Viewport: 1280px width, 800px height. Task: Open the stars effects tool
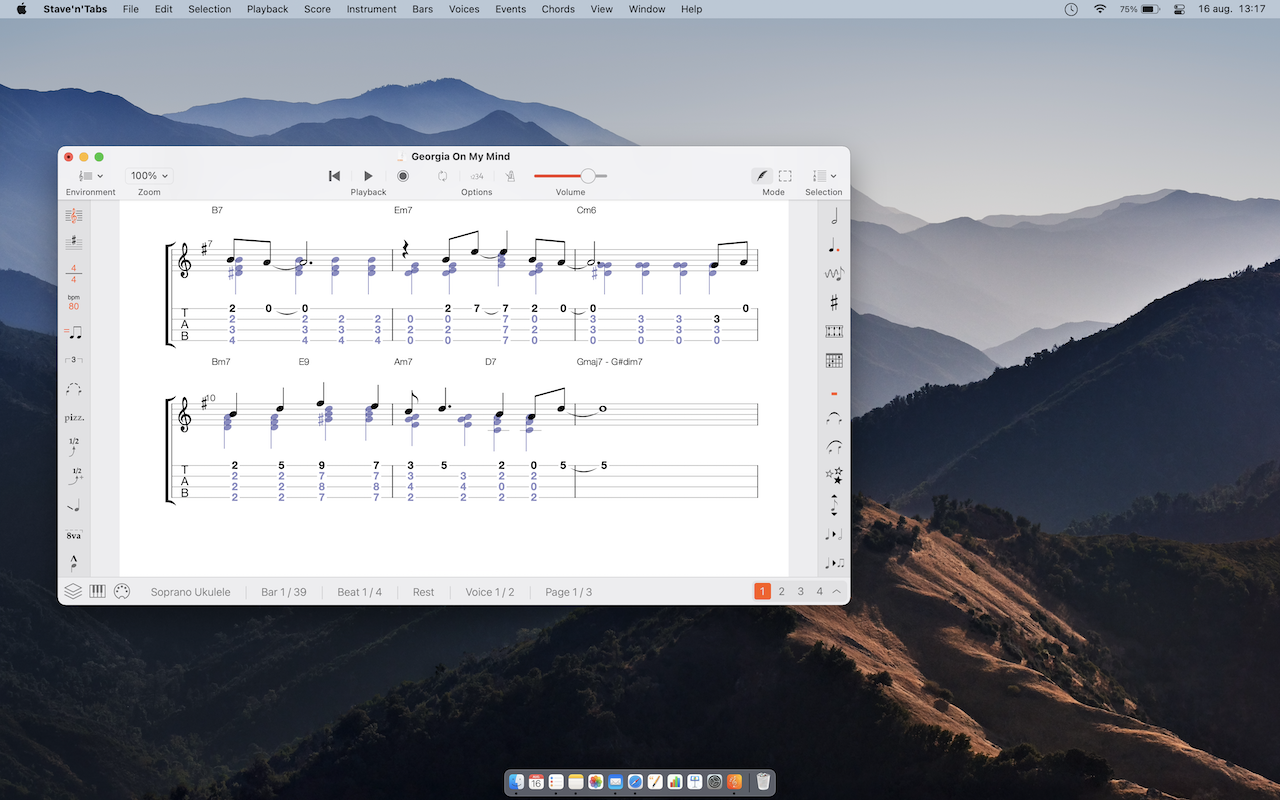[x=834, y=476]
